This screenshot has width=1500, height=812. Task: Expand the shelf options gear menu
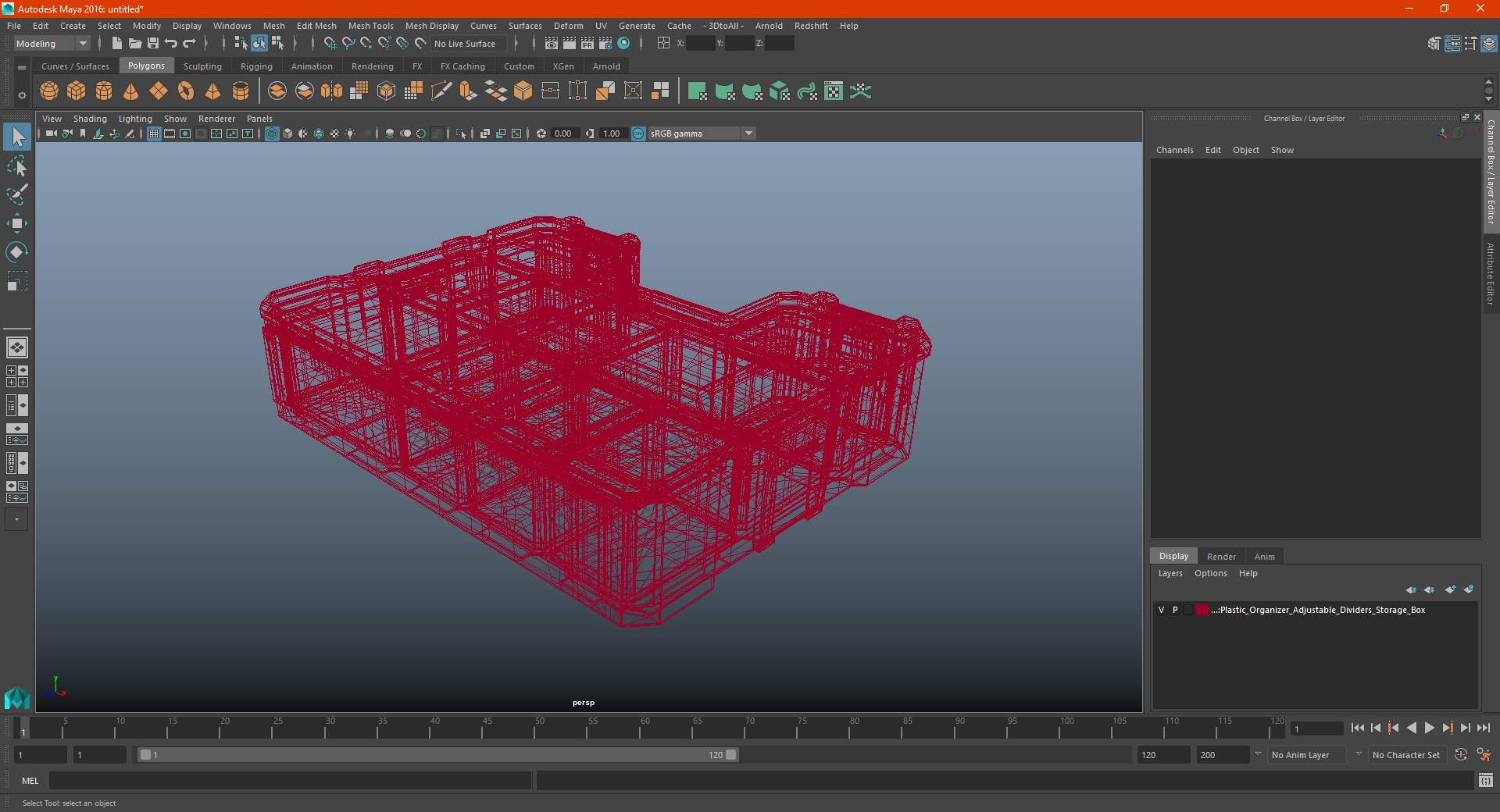coord(22,95)
